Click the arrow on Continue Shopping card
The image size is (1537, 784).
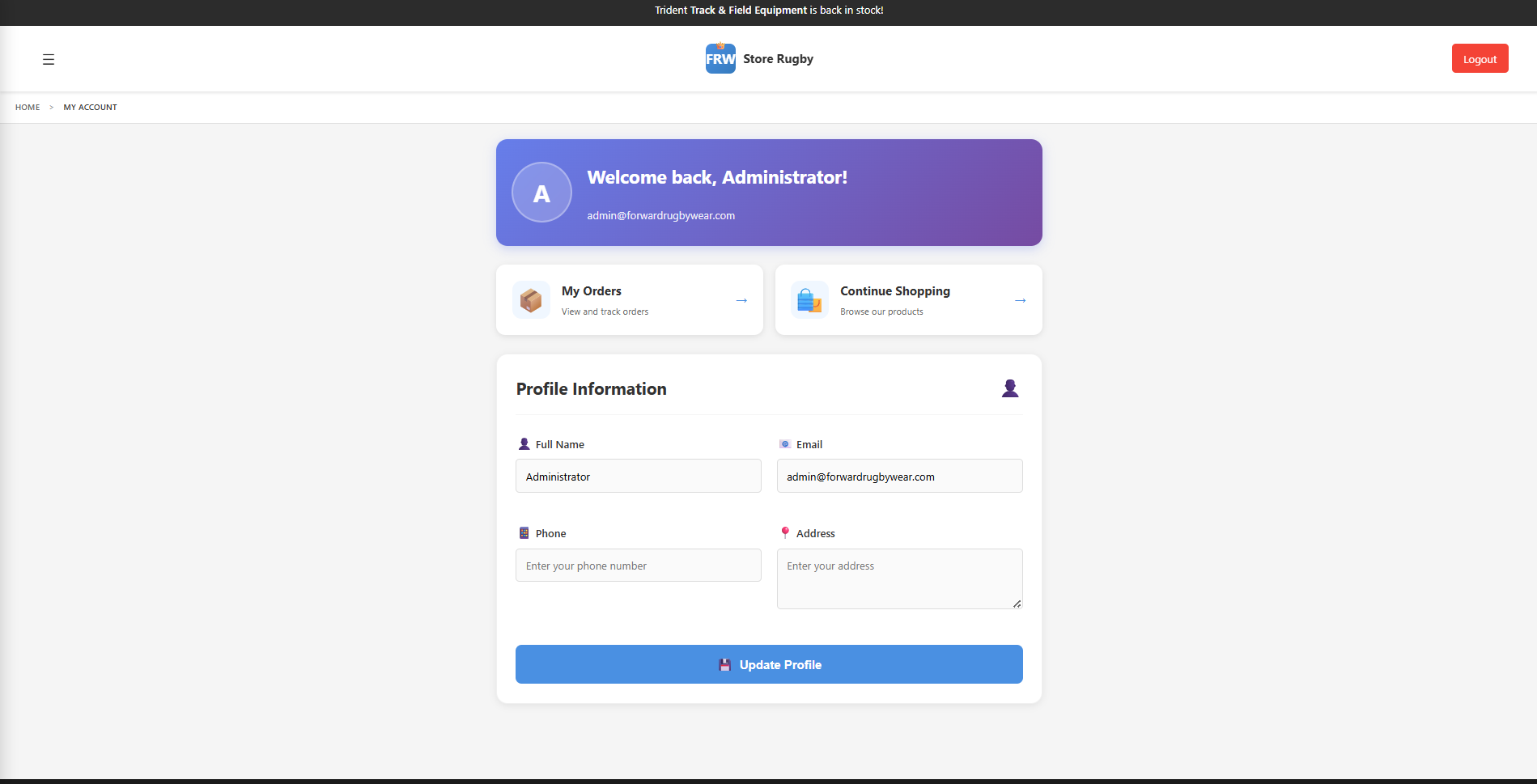click(1020, 300)
